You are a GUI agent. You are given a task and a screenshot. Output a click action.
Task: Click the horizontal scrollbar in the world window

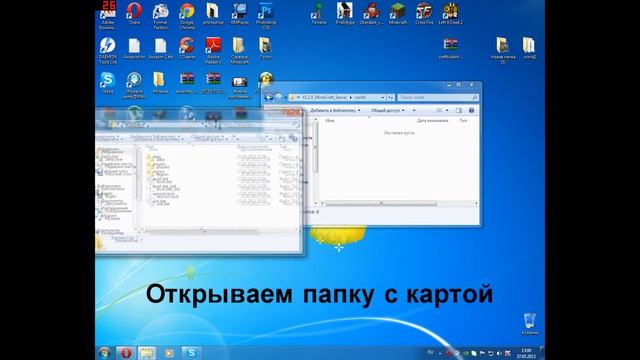click(381, 203)
